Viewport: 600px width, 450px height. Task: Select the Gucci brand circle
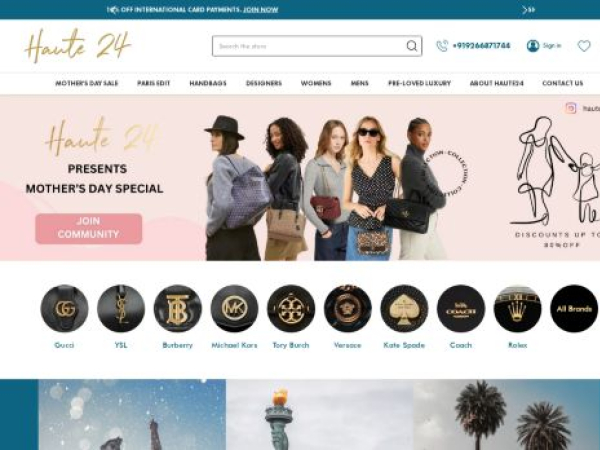coord(64,308)
